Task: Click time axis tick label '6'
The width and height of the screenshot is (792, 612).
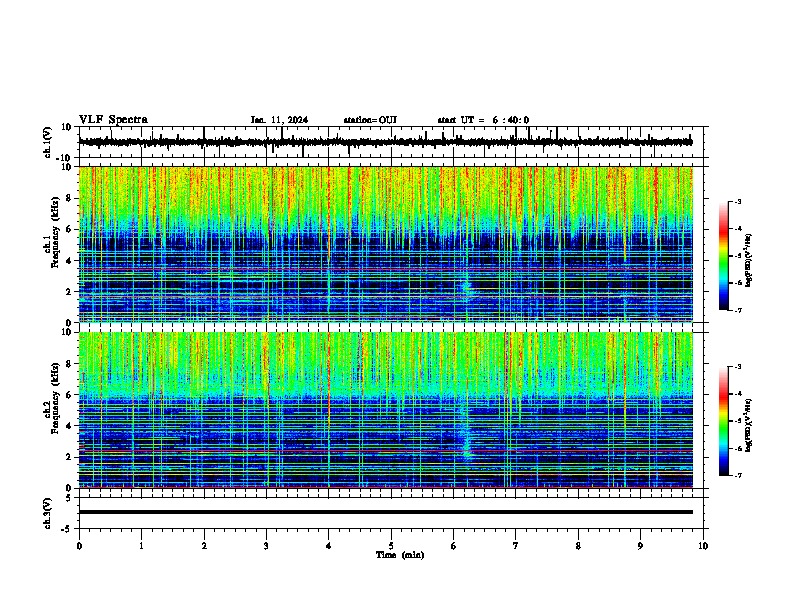Action: coord(454,546)
